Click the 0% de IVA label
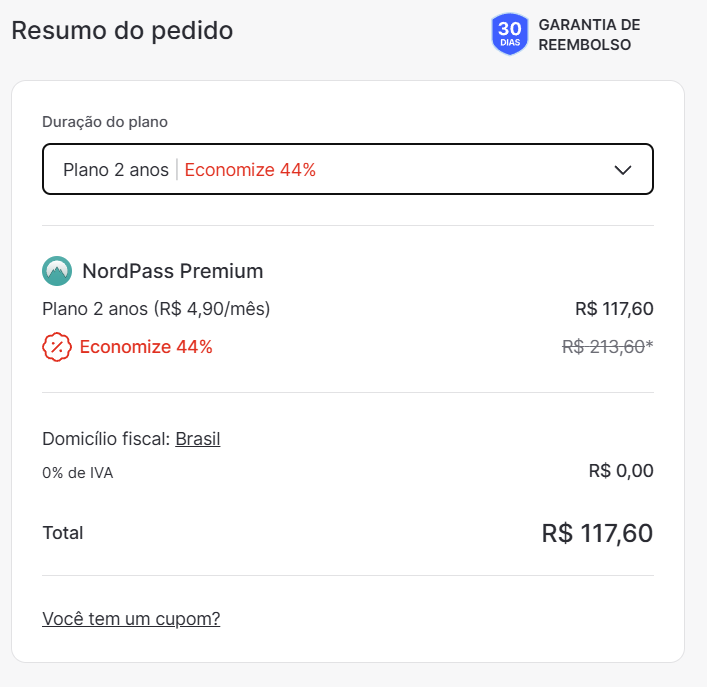The height and width of the screenshot is (687, 707). pos(78,472)
